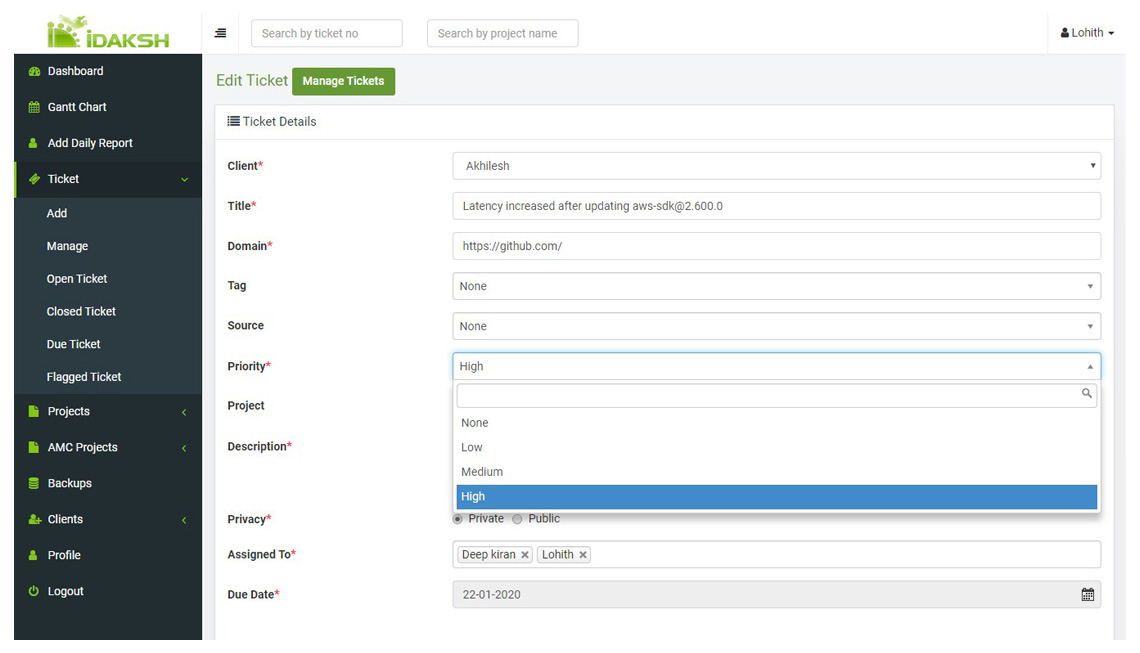Click the iDaksh logo

108,33
